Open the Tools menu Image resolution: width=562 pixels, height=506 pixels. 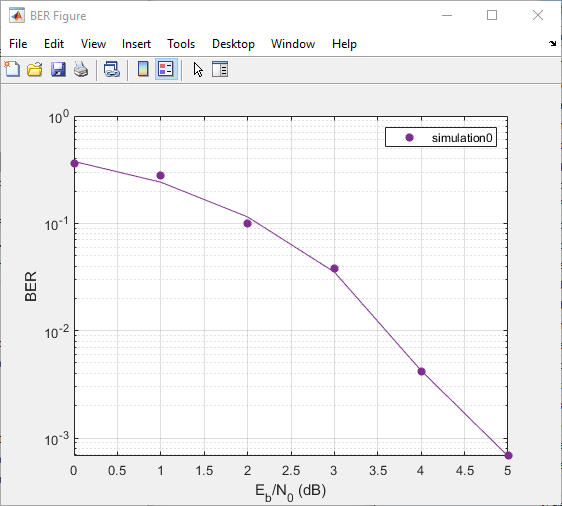pos(181,44)
